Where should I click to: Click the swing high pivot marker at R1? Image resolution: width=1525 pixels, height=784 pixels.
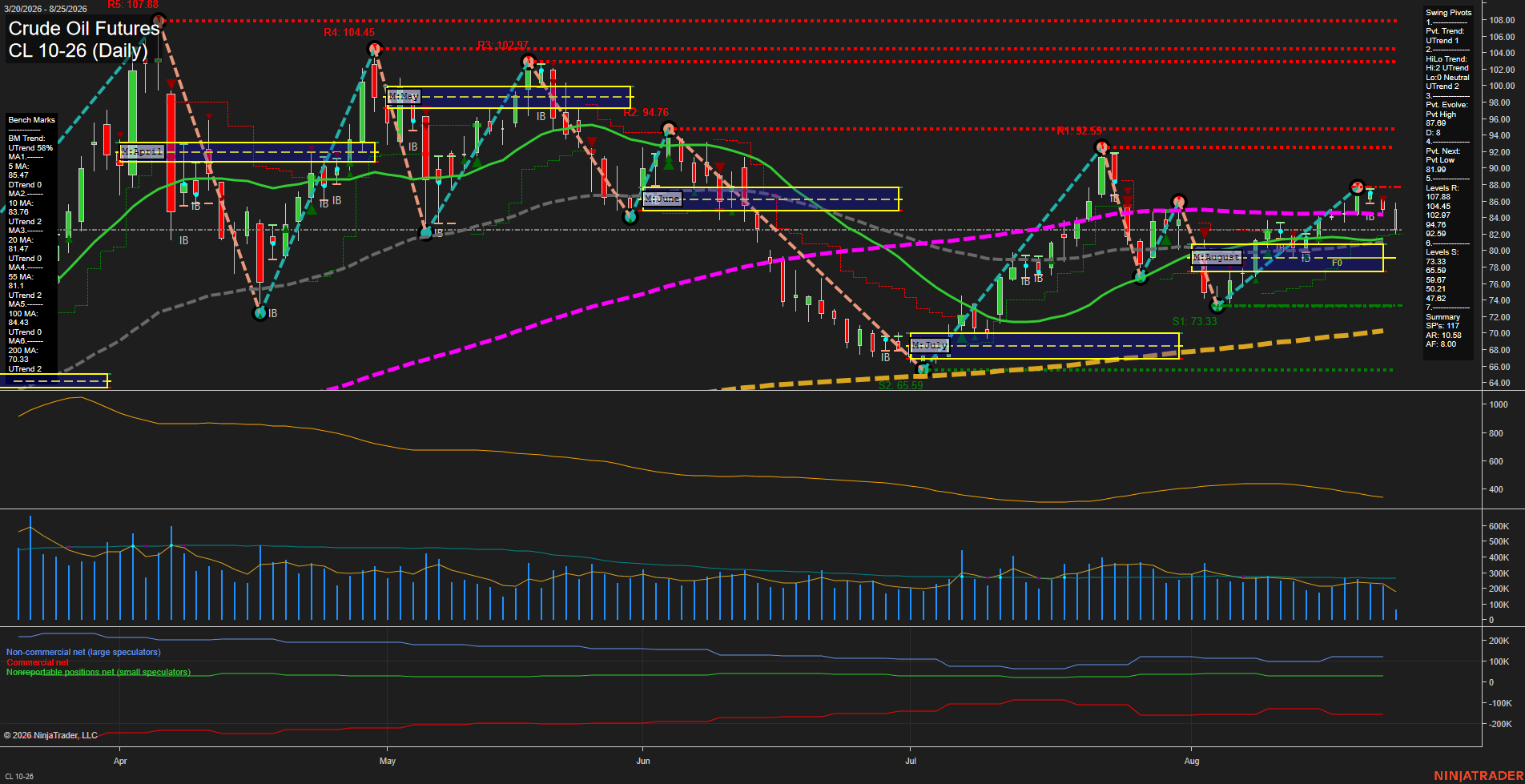click(x=1102, y=147)
